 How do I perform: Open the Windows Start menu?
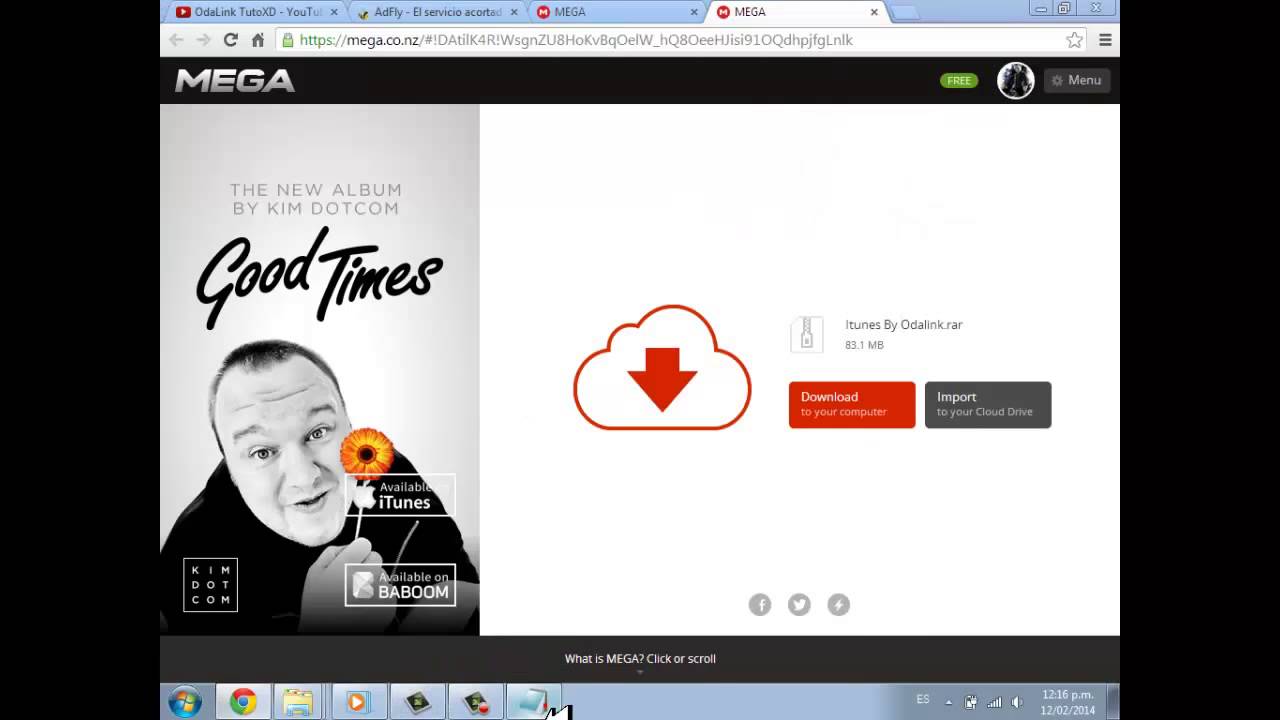185,702
